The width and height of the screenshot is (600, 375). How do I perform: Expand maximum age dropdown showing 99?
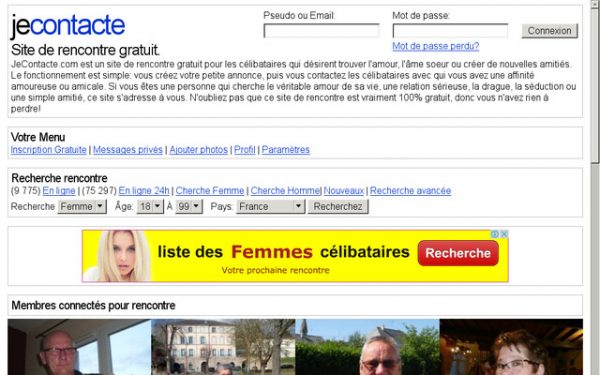[189, 207]
